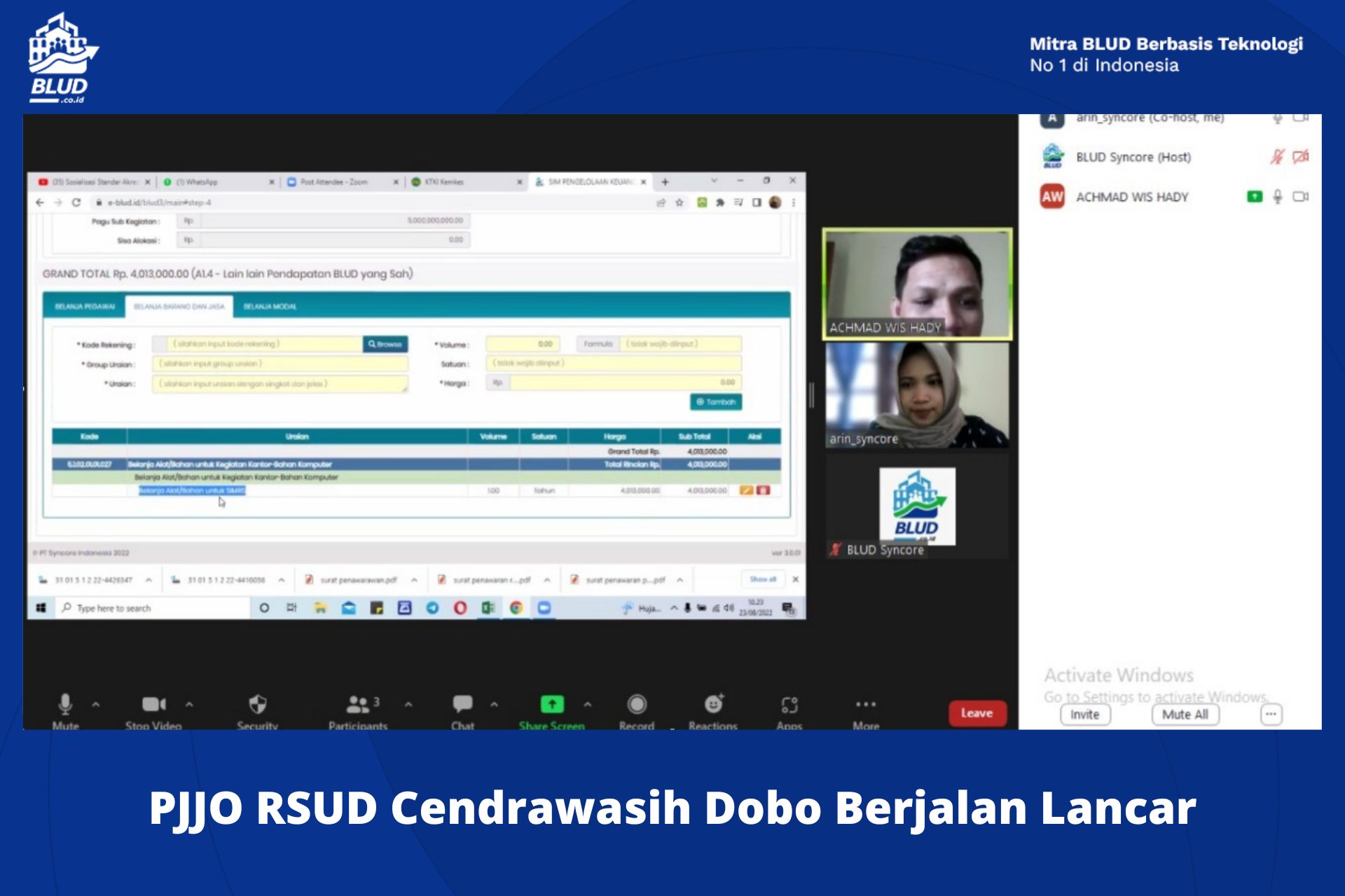This screenshot has height=896, width=1345.
Task: Click the Group Uraian input field
Action: (280, 364)
